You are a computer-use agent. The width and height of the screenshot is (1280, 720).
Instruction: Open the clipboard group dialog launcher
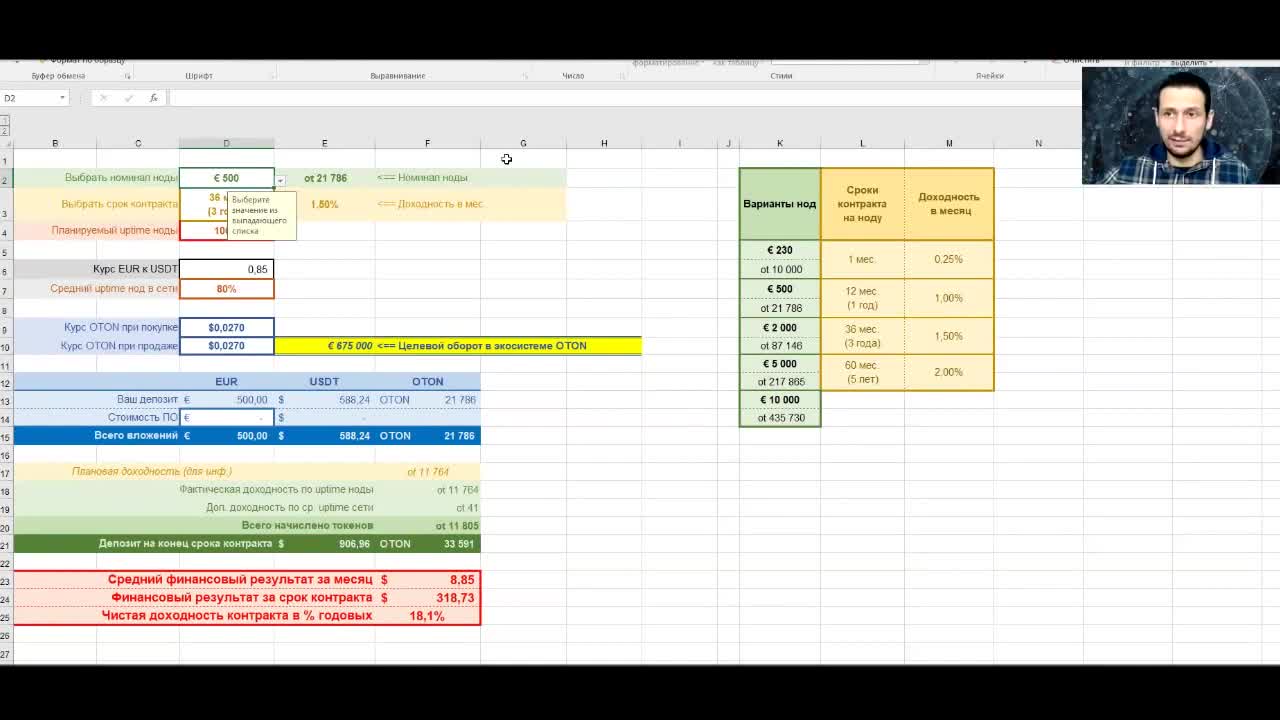click(x=127, y=76)
